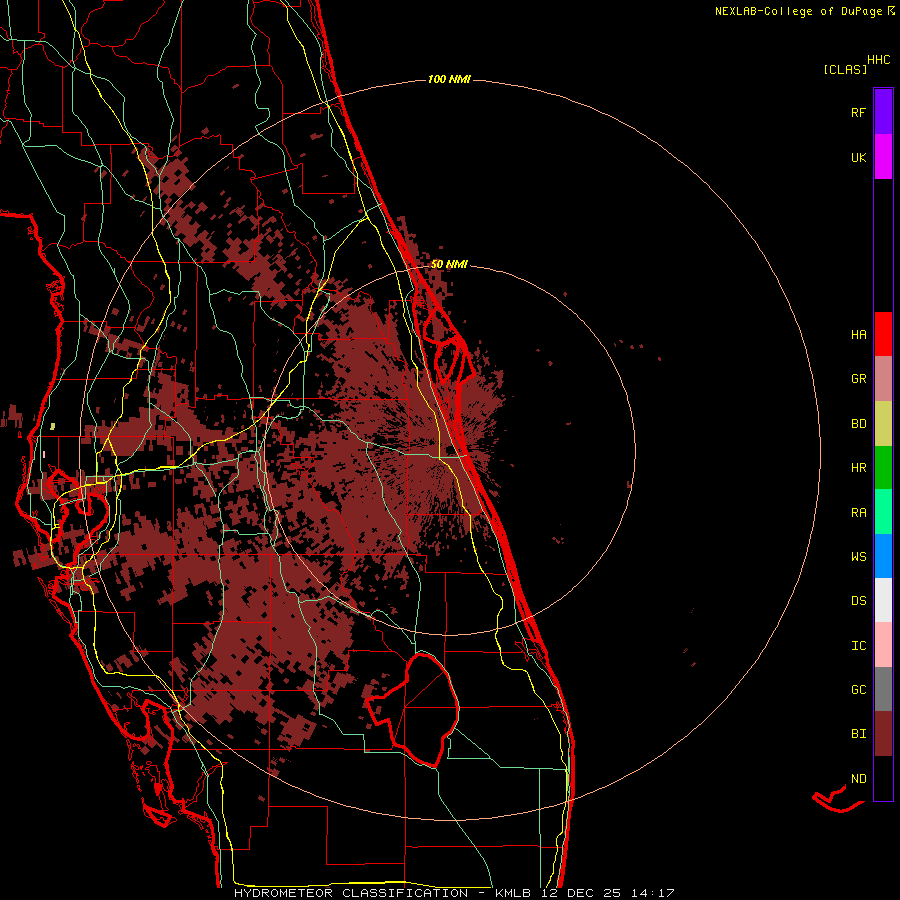Click the IC legend label
900x900 pixels.
click(858, 646)
